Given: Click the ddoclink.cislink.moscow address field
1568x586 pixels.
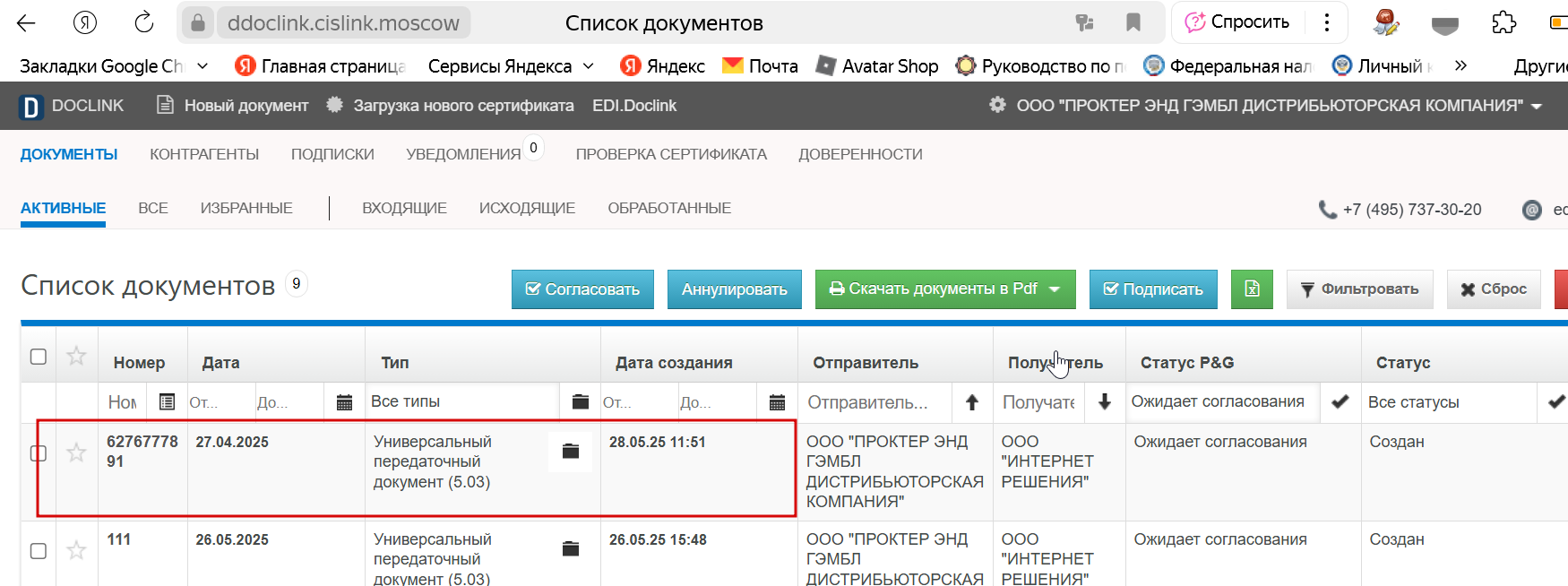Looking at the screenshot, I should click(x=343, y=23).
